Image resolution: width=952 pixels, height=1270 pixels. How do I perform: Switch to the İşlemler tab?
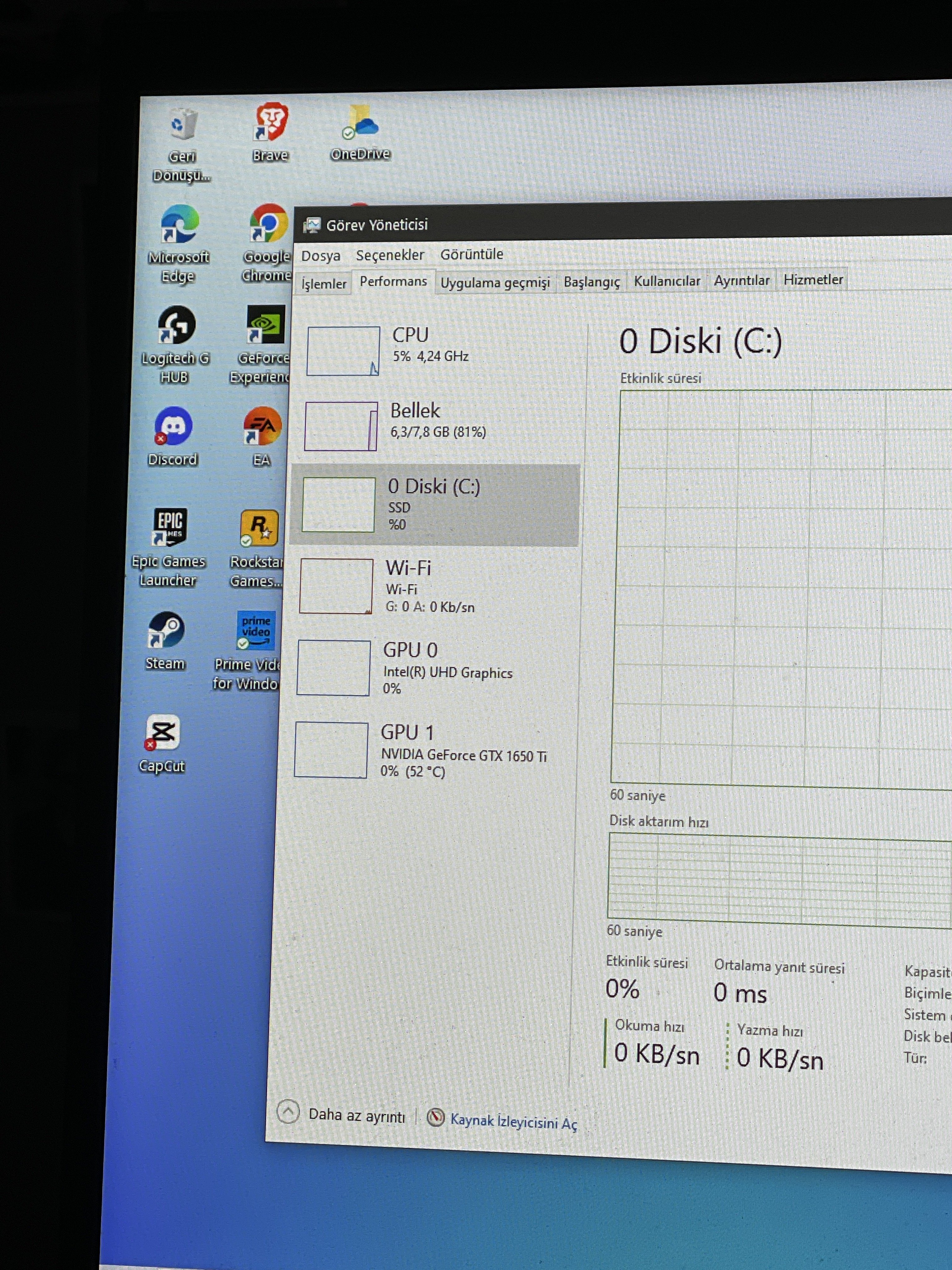pyautogui.click(x=324, y=283)
